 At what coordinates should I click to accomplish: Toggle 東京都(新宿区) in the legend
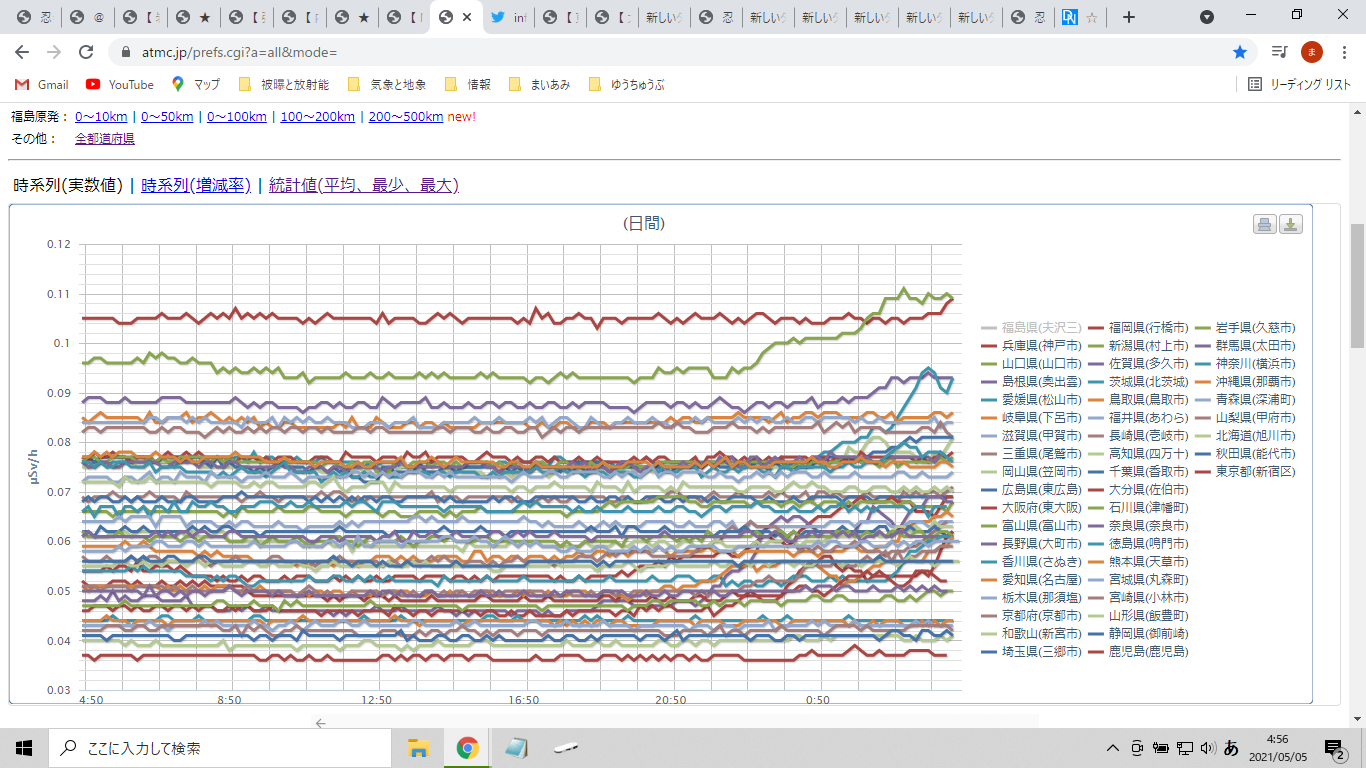(1245, 472)
